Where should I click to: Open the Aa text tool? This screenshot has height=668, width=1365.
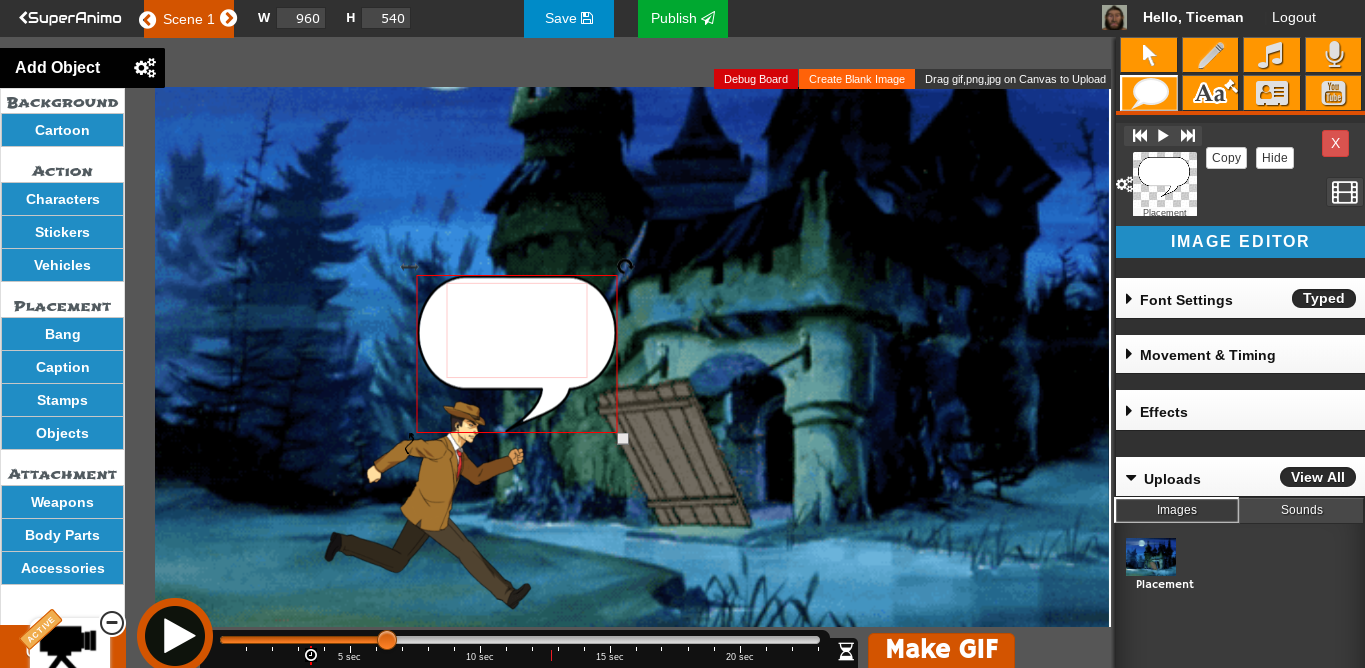tap(1210, 93)
